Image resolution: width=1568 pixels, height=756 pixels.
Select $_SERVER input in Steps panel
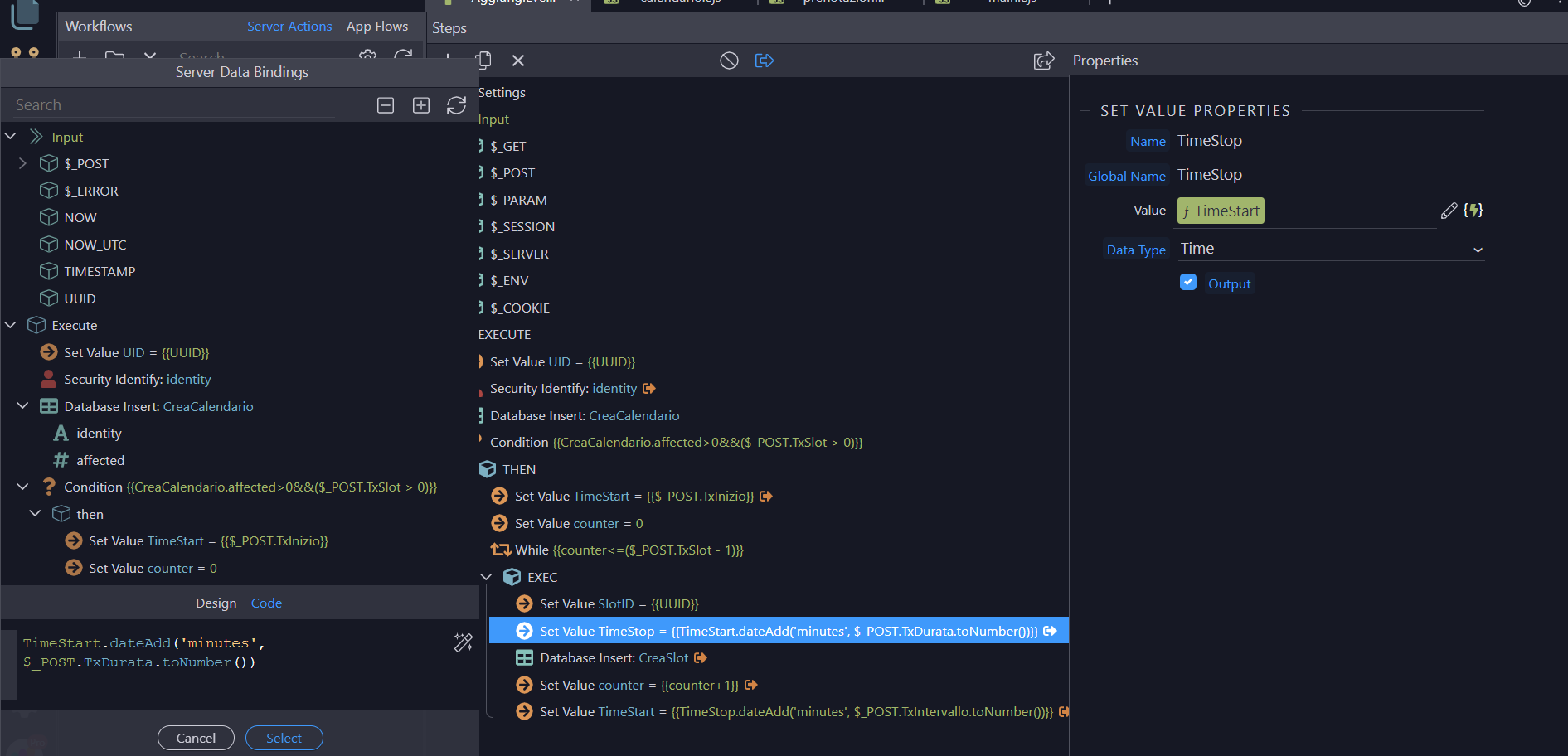tap(518, 254)
